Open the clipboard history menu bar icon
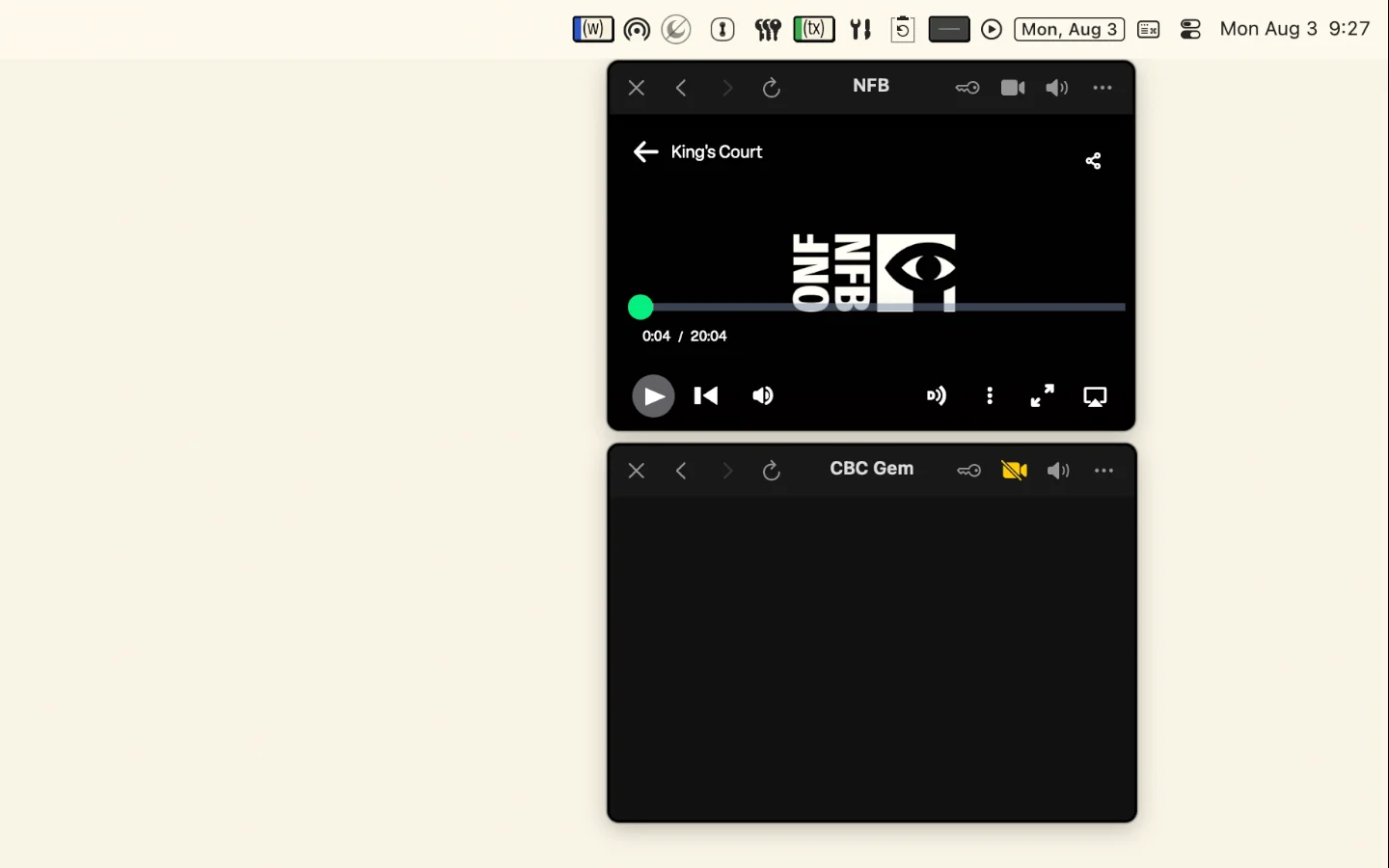This screenshot has width=1389, height=868. pyautogui.click(x=903, y=30)
